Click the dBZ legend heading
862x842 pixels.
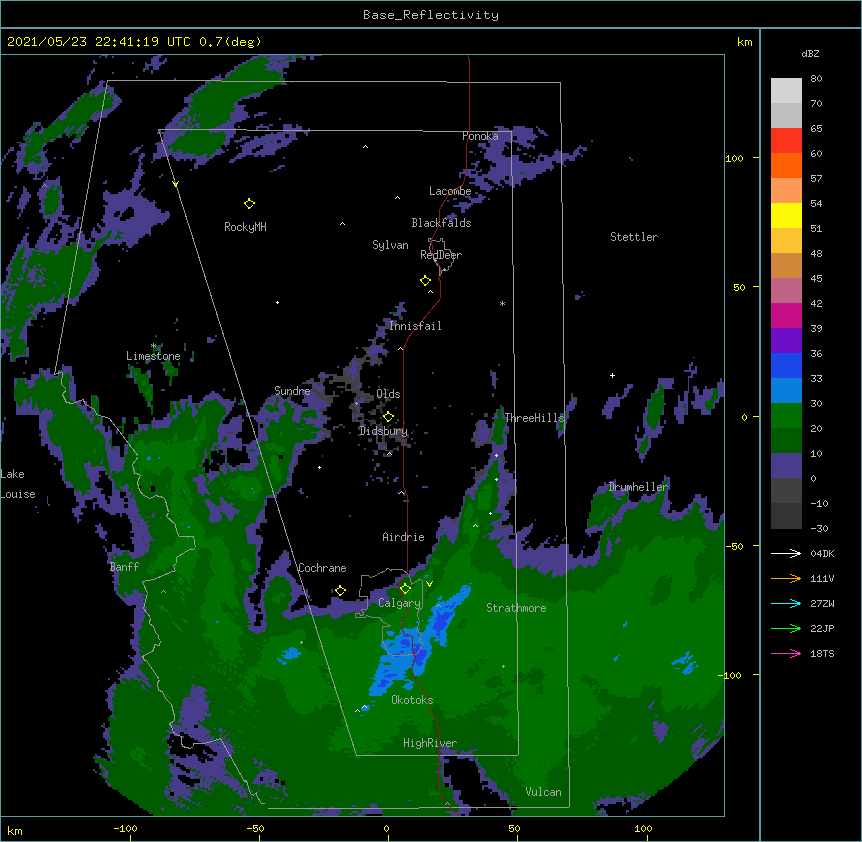point(810,54)
